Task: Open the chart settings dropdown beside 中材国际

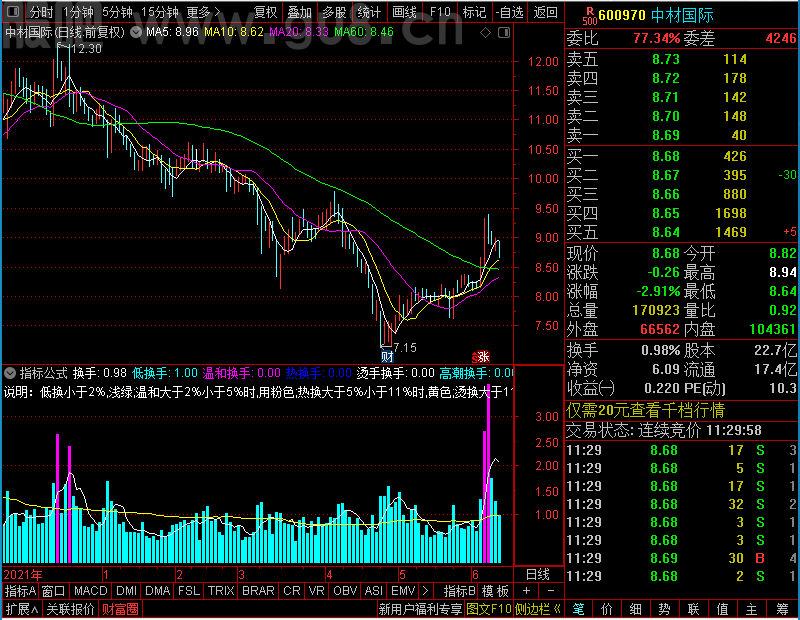Action: point(136,32)
